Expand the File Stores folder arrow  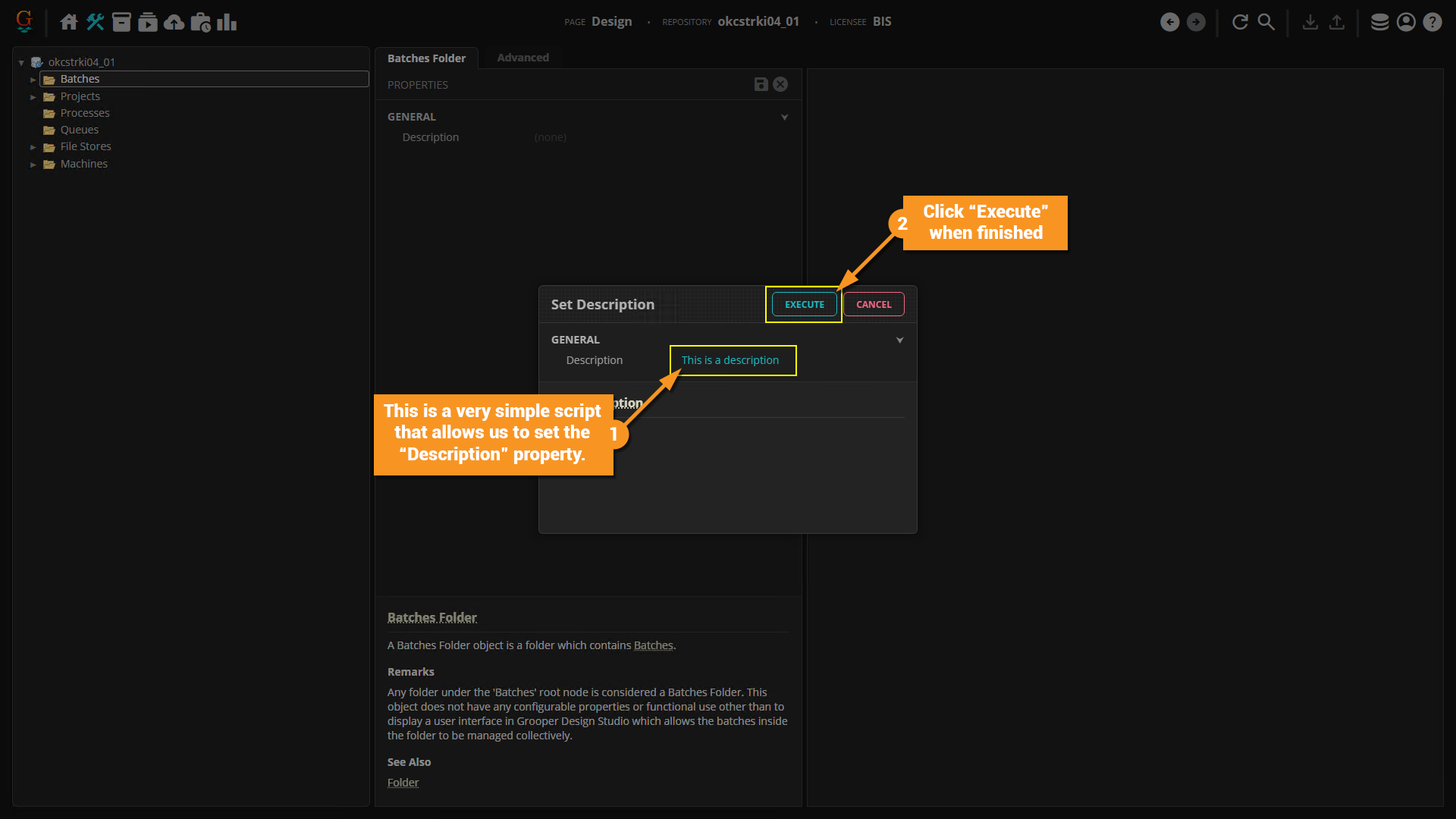point(33,147)
